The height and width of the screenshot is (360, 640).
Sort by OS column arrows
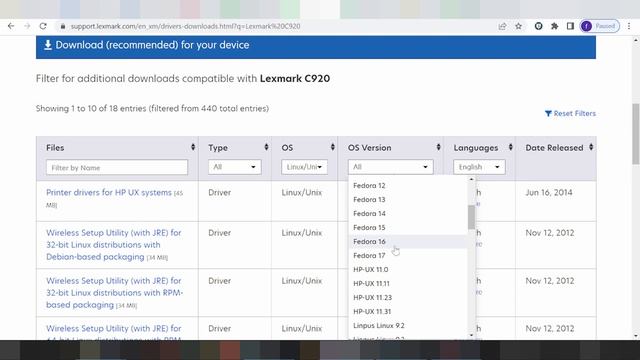tap(333, 147)
